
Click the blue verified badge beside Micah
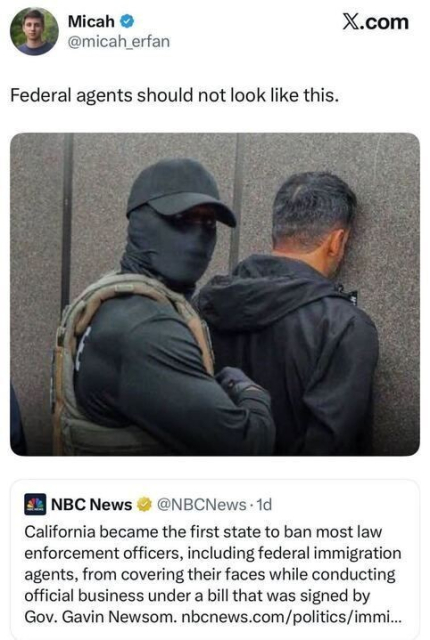pyautogui.click(x=127, y=21)
